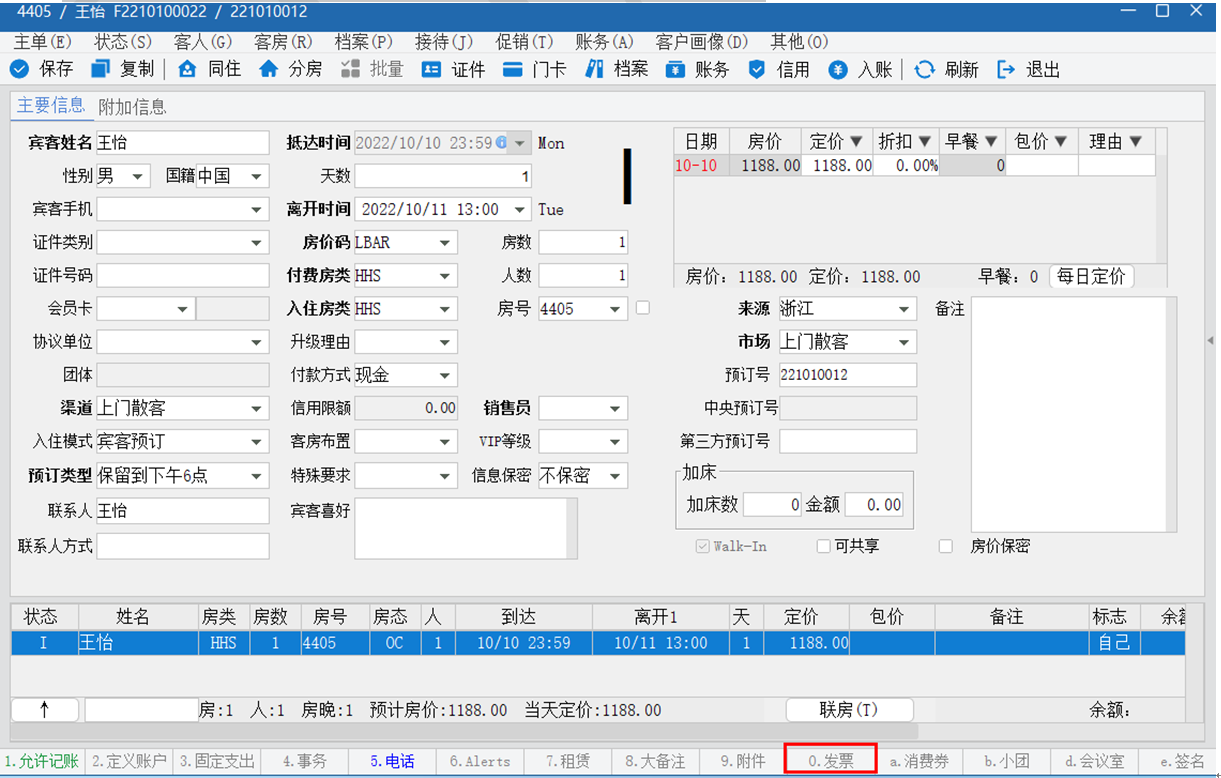Open the 账务(A) menu
The width and height of the screenshot is (1221, 778).
coord(604,41)
